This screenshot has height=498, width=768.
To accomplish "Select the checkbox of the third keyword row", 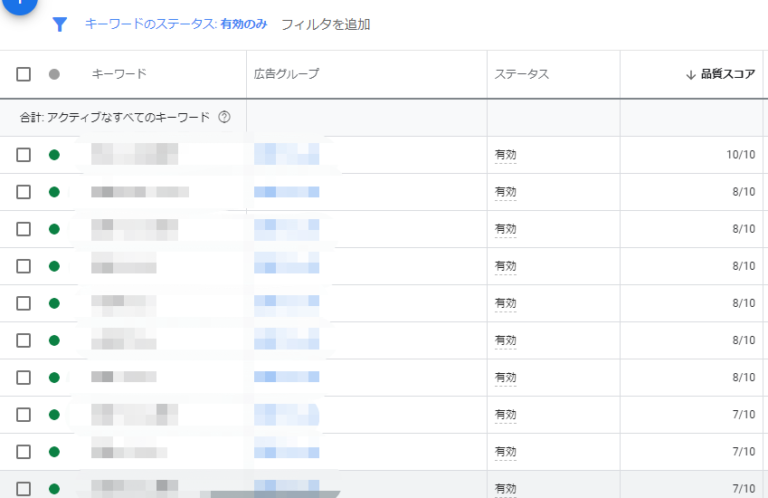I will point(24,229).
